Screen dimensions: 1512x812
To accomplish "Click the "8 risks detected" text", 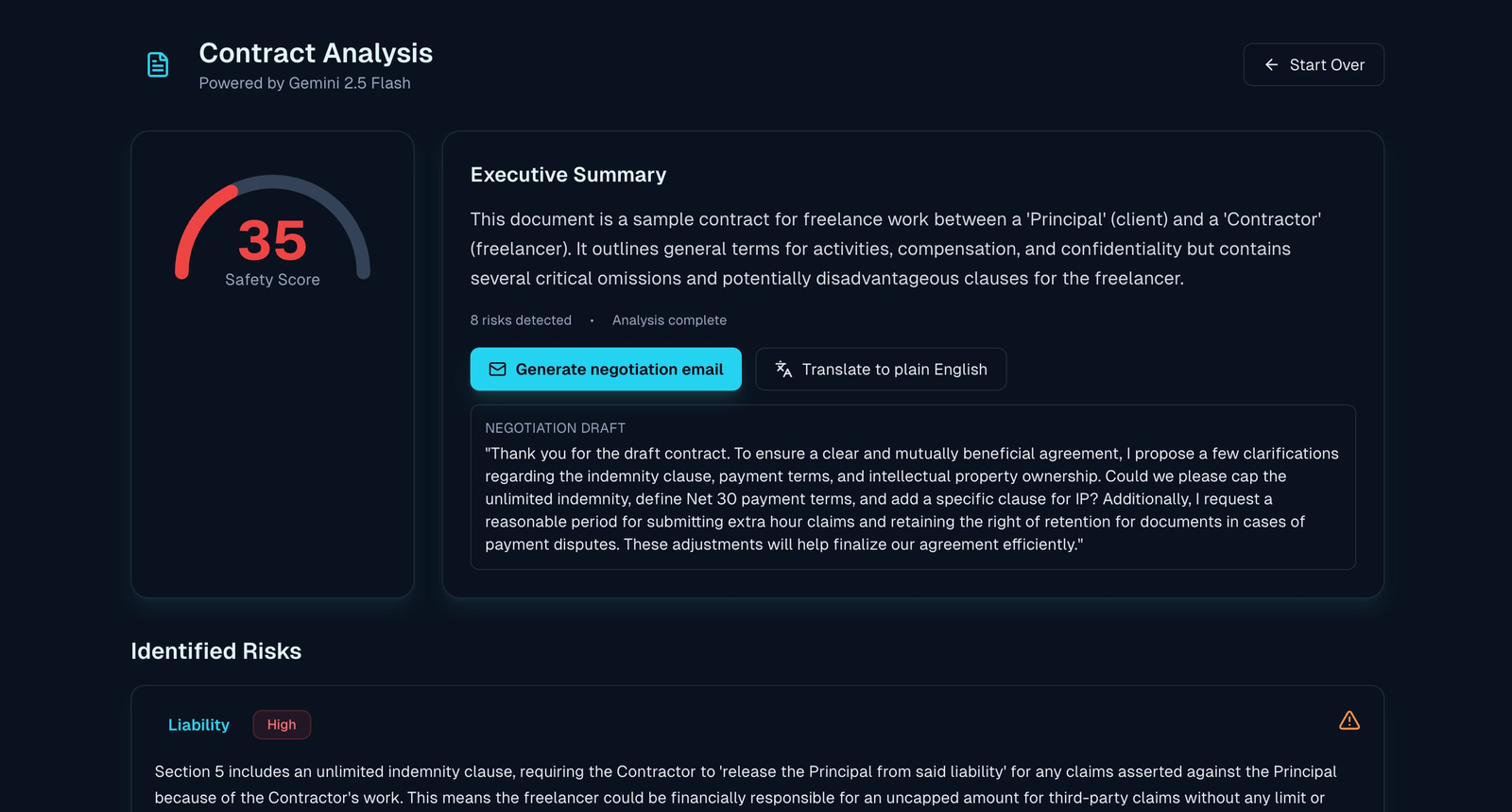I will tap(521, 320).
